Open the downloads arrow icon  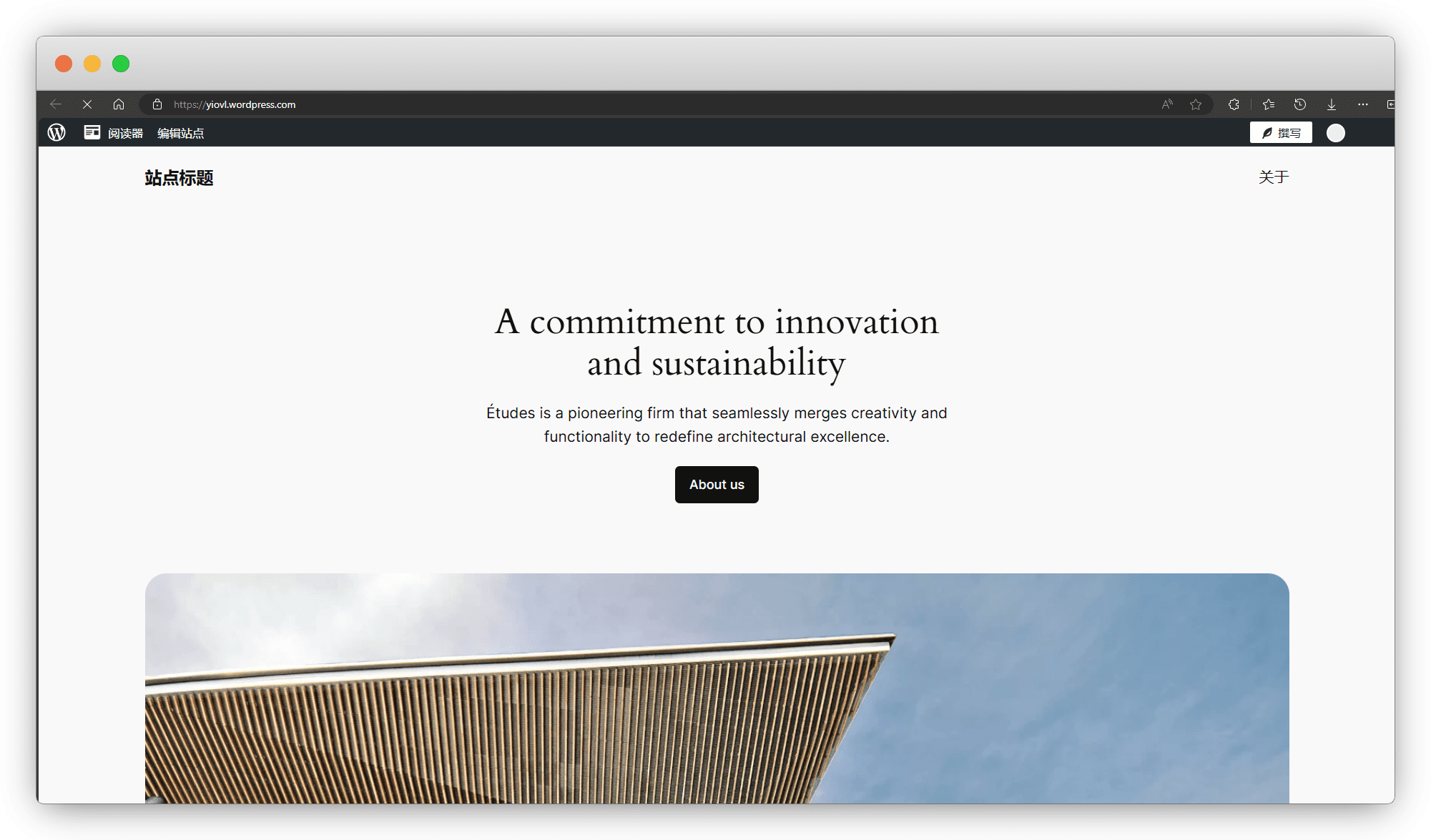1332,104
